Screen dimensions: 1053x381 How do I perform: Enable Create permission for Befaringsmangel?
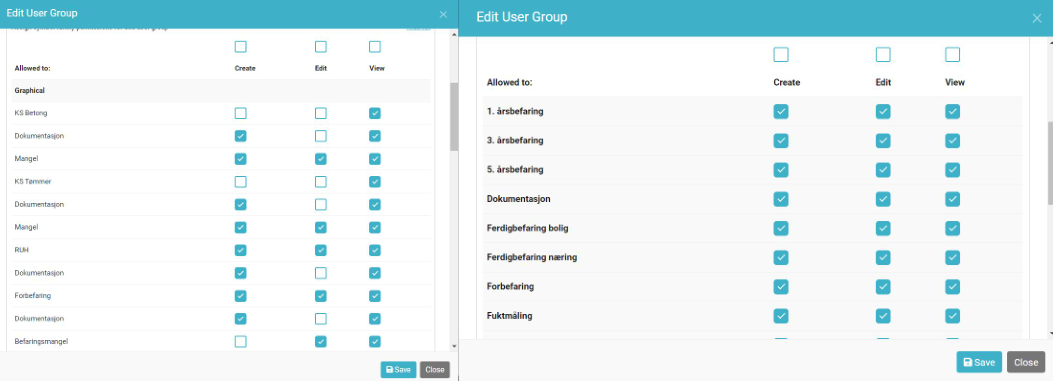click(x=240, y=341)
